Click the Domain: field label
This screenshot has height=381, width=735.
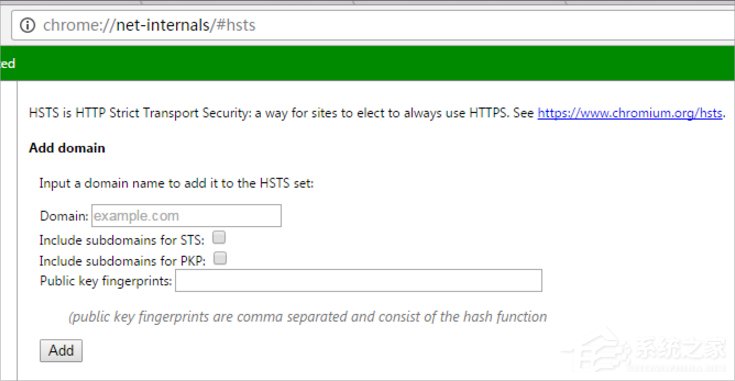[x=64, y=216]
